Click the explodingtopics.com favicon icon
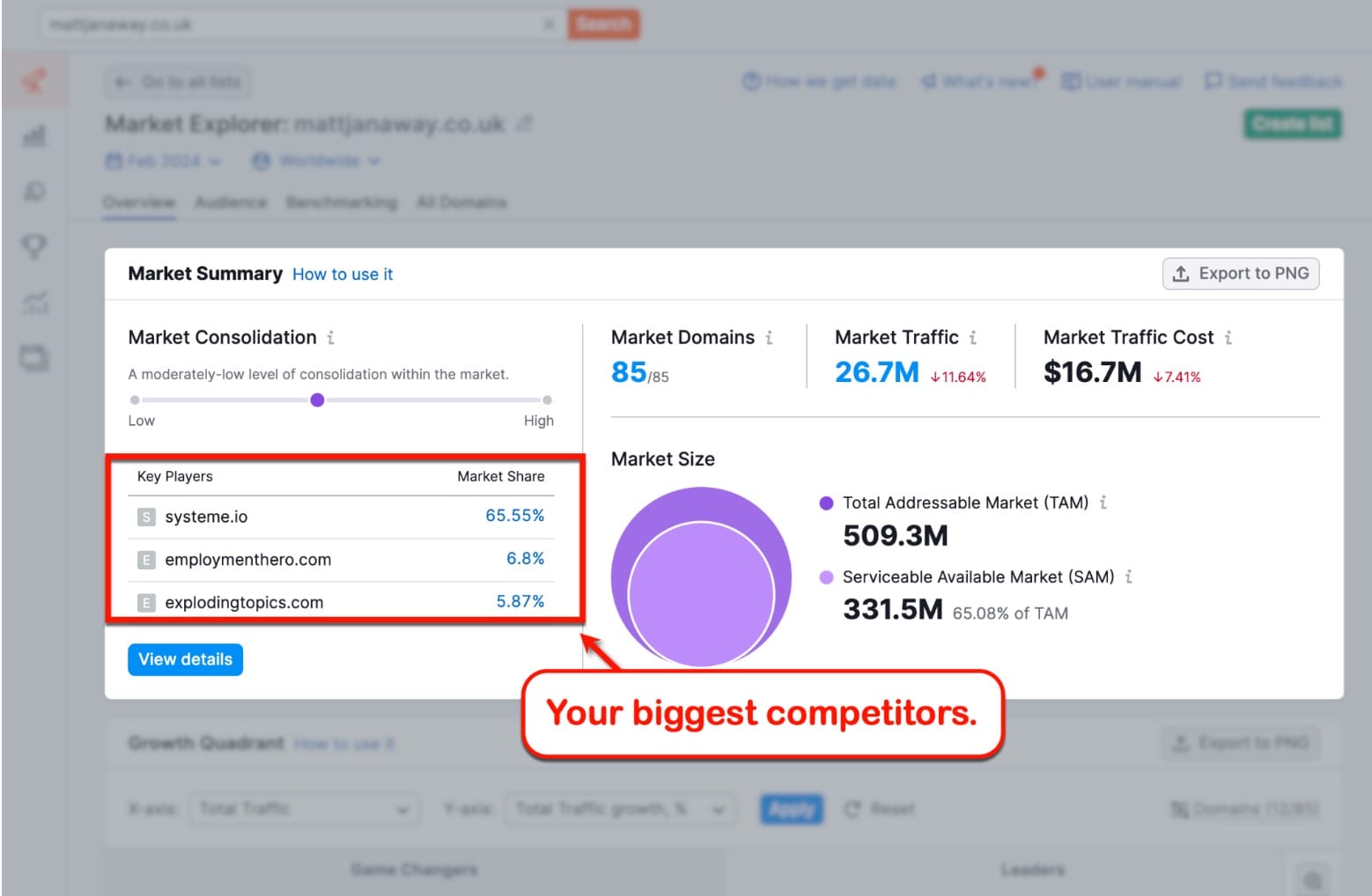The image size is (1372, 896). click(146, 603)
